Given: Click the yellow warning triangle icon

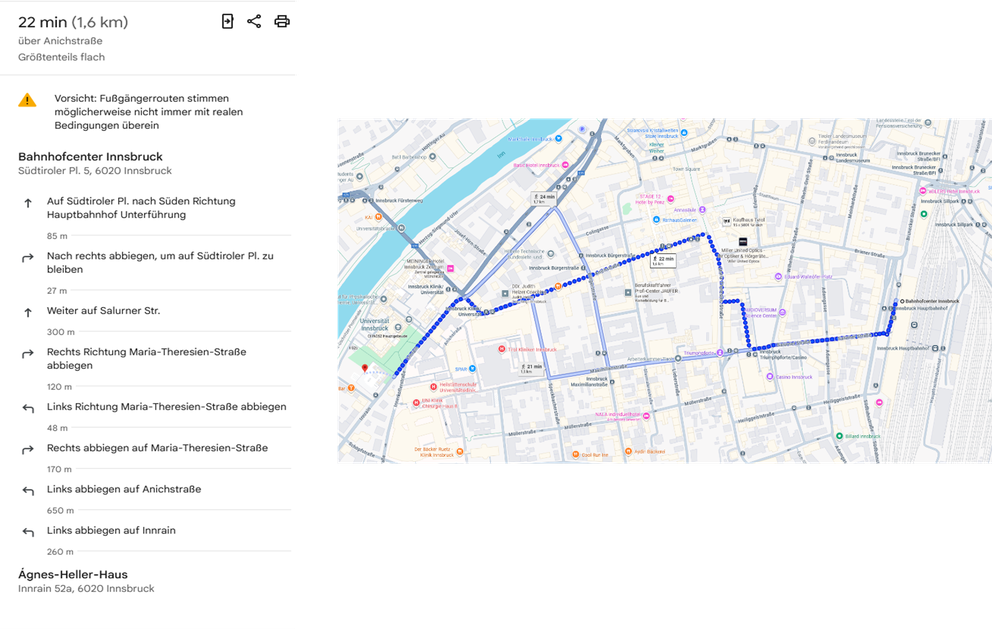Looking at the screenshot, I should (x=27, y=100).
